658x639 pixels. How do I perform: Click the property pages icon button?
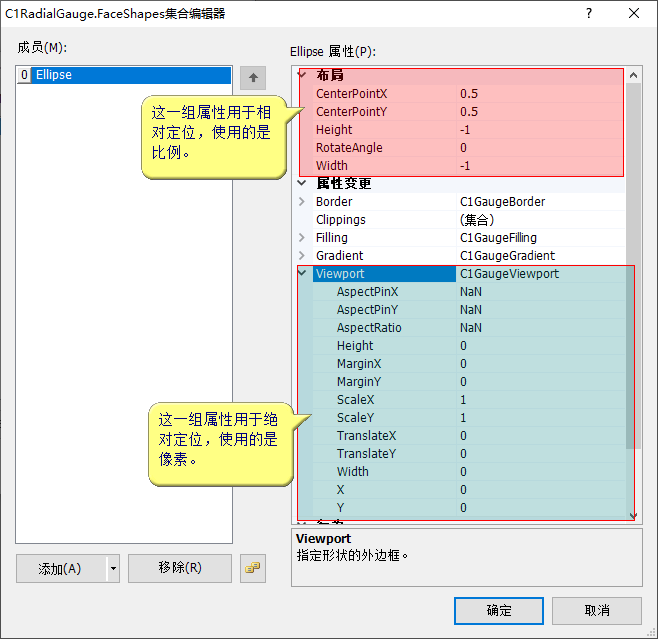253,568
